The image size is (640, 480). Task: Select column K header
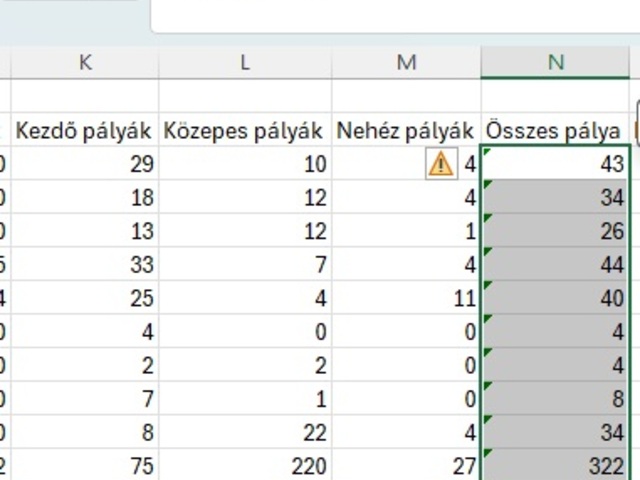(x=85, y=62)
